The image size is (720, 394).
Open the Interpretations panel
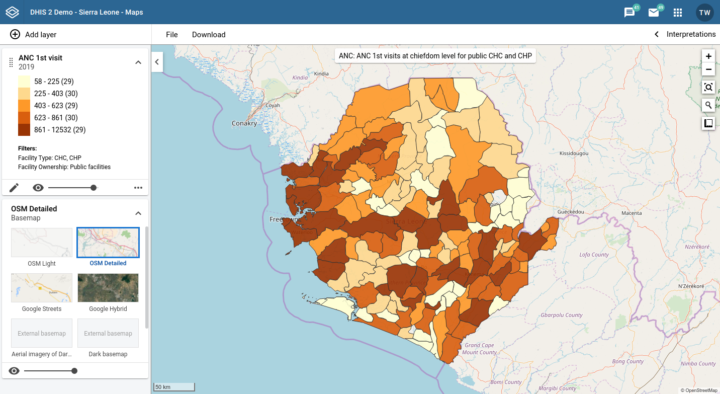click(684, 34)
